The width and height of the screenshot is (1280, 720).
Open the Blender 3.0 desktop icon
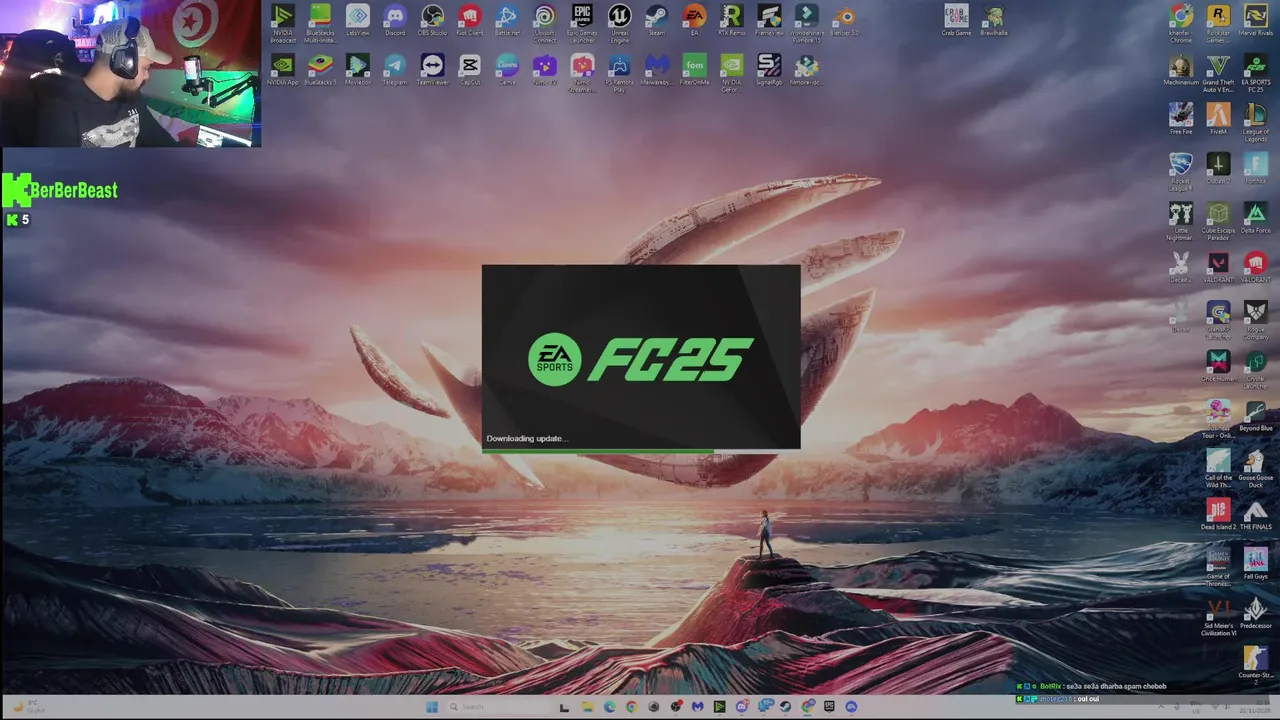coord(844,21)
